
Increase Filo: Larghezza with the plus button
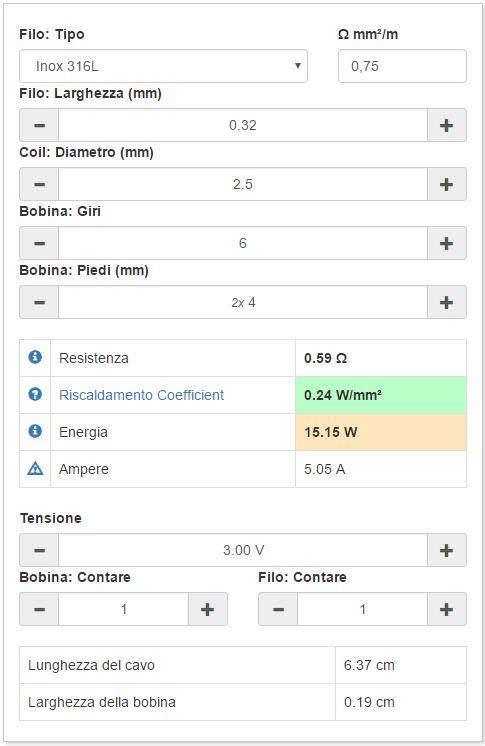click(446, 125)
